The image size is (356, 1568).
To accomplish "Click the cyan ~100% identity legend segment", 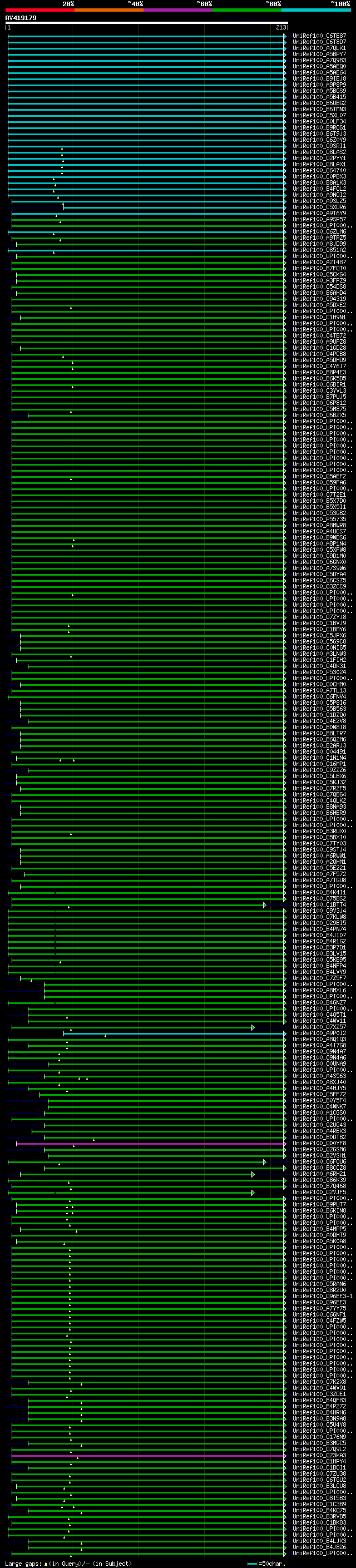I will point(316,10).
